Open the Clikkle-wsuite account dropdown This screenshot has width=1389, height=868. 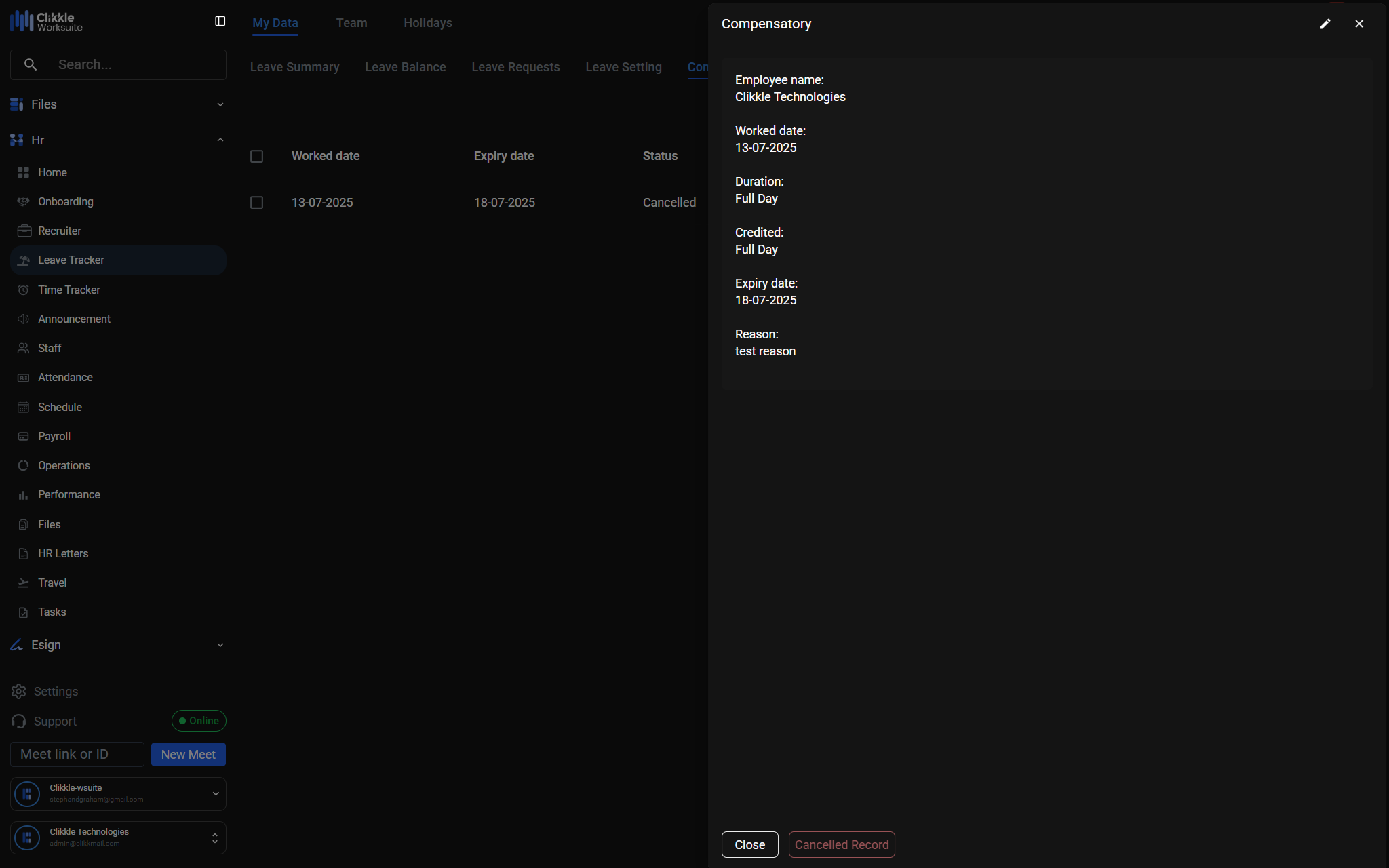(215, 793)
